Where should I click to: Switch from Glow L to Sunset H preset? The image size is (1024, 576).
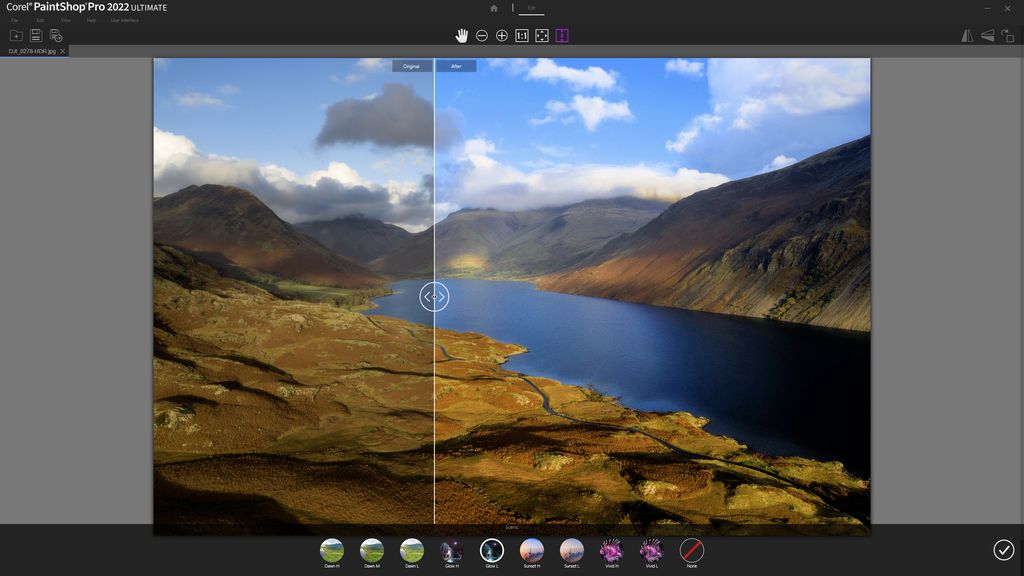[532, 551]
